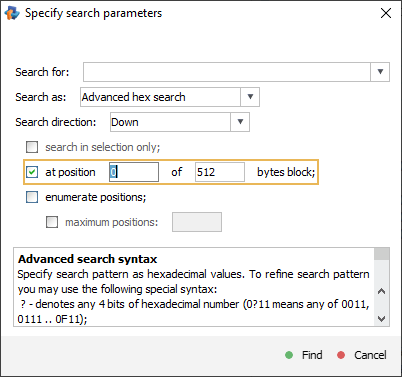Screen dimensions: 402x377
Task: Click the 'search in selection only;' label
Action: (103, 147)
